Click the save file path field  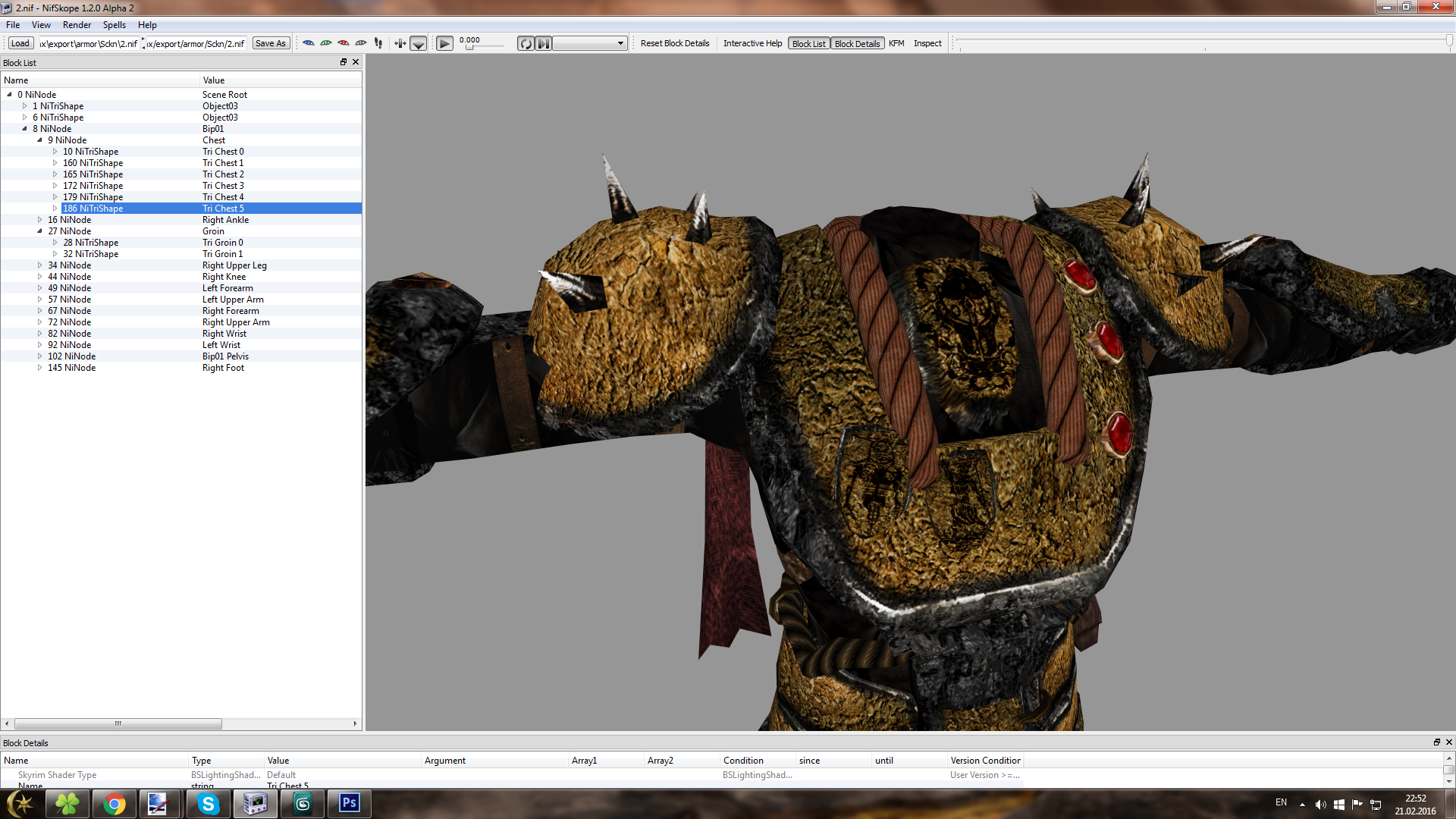point(196,43)
